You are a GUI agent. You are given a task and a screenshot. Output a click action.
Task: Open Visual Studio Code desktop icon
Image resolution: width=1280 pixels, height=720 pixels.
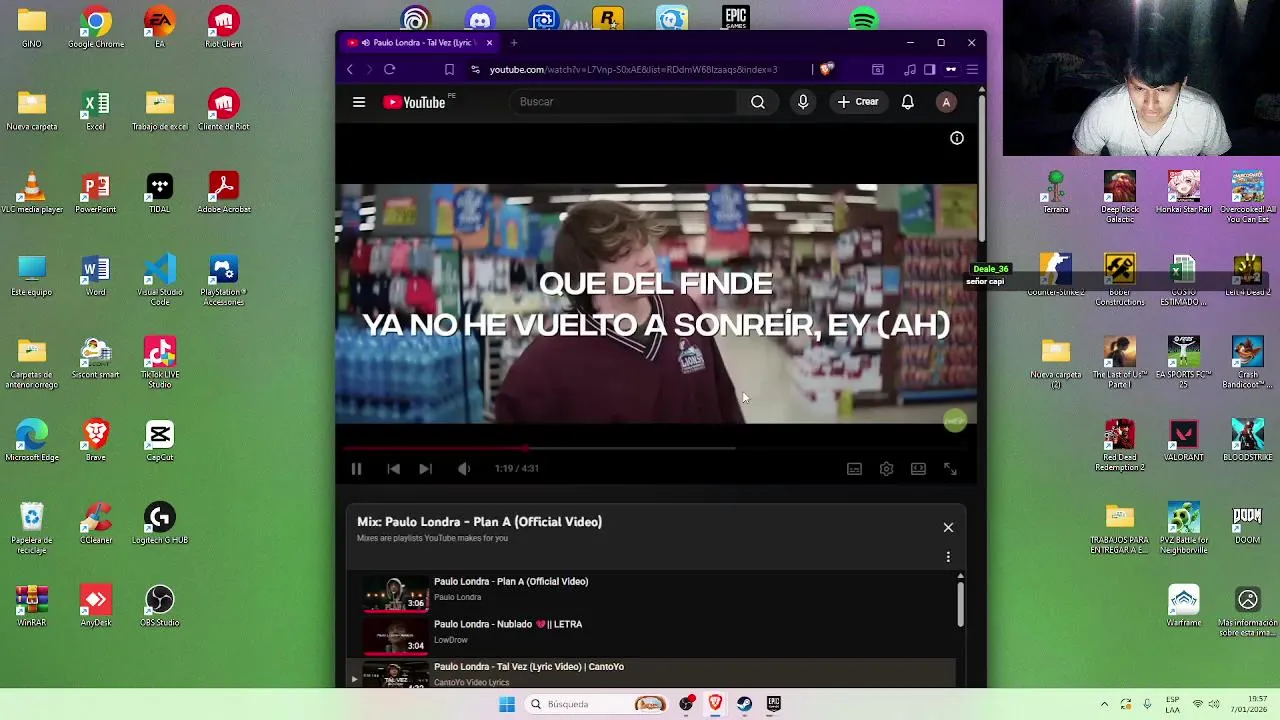point(160,280)
